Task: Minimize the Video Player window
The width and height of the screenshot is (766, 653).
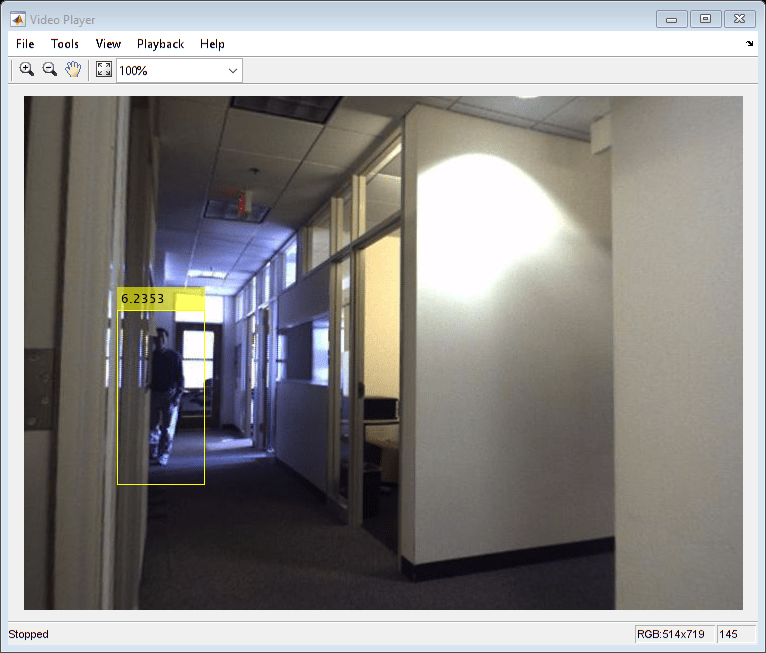Action: coord(672,19)
